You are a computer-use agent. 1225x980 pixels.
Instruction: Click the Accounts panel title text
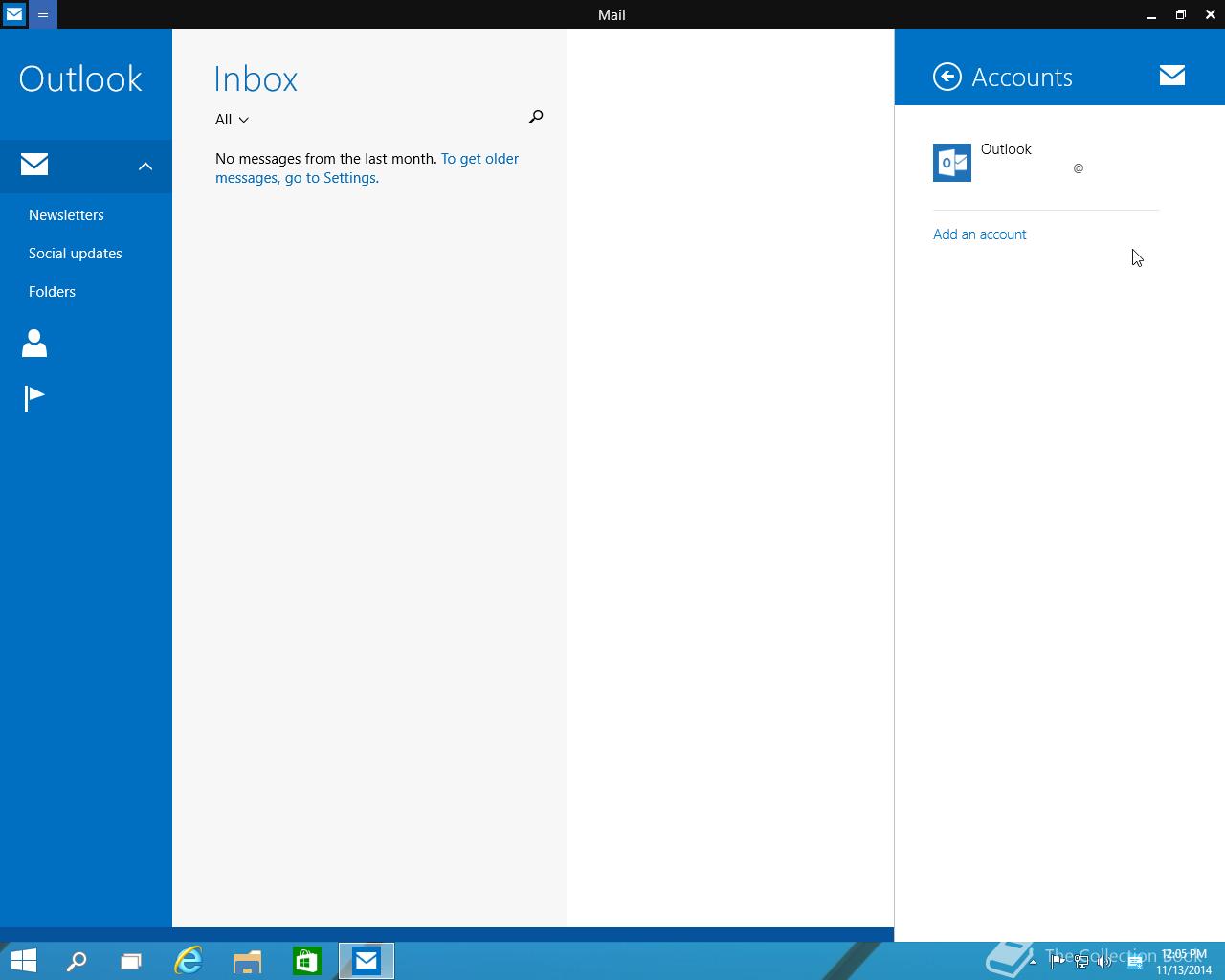pos(1022,78)
